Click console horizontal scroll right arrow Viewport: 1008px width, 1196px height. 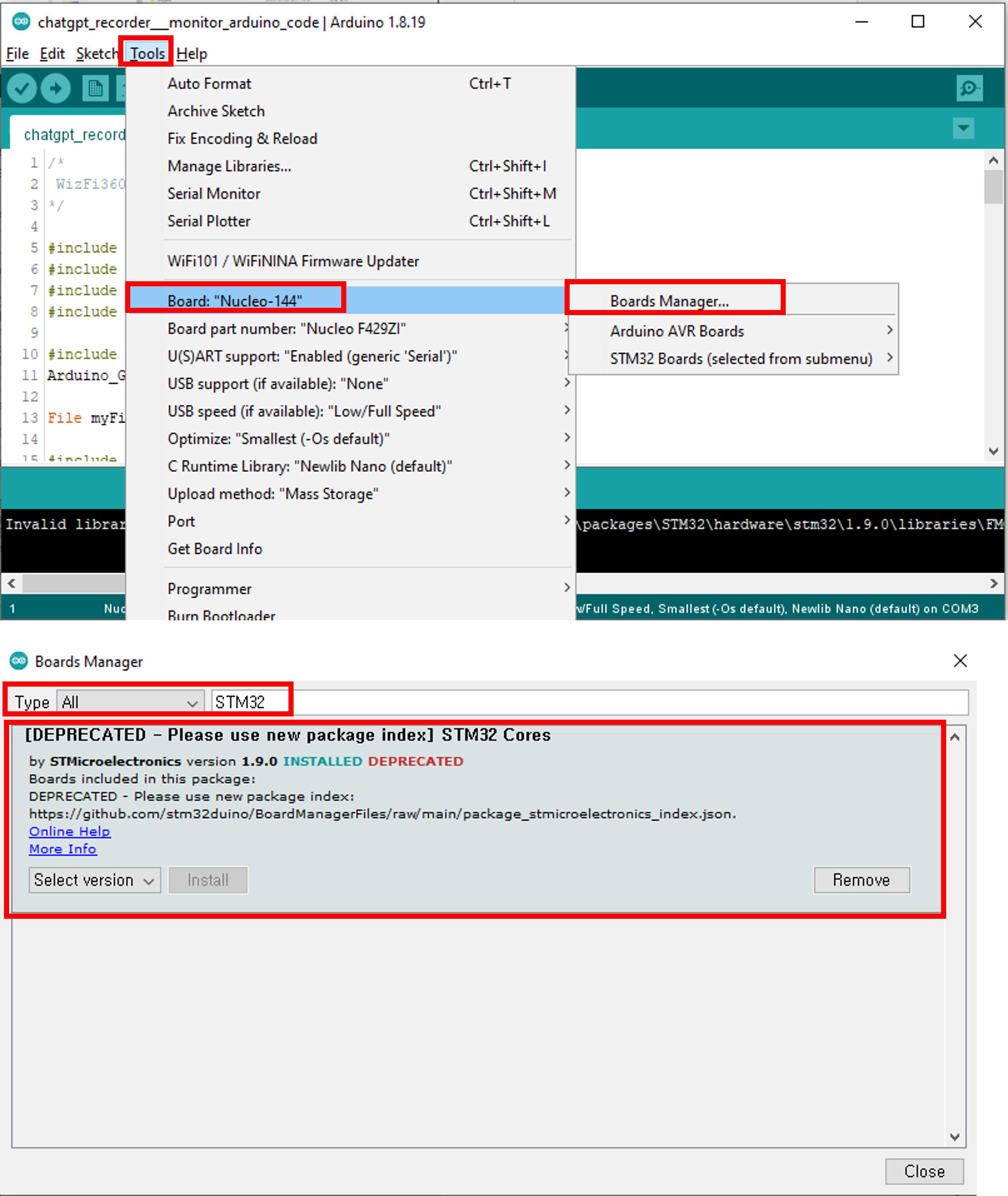coord(994,583)
